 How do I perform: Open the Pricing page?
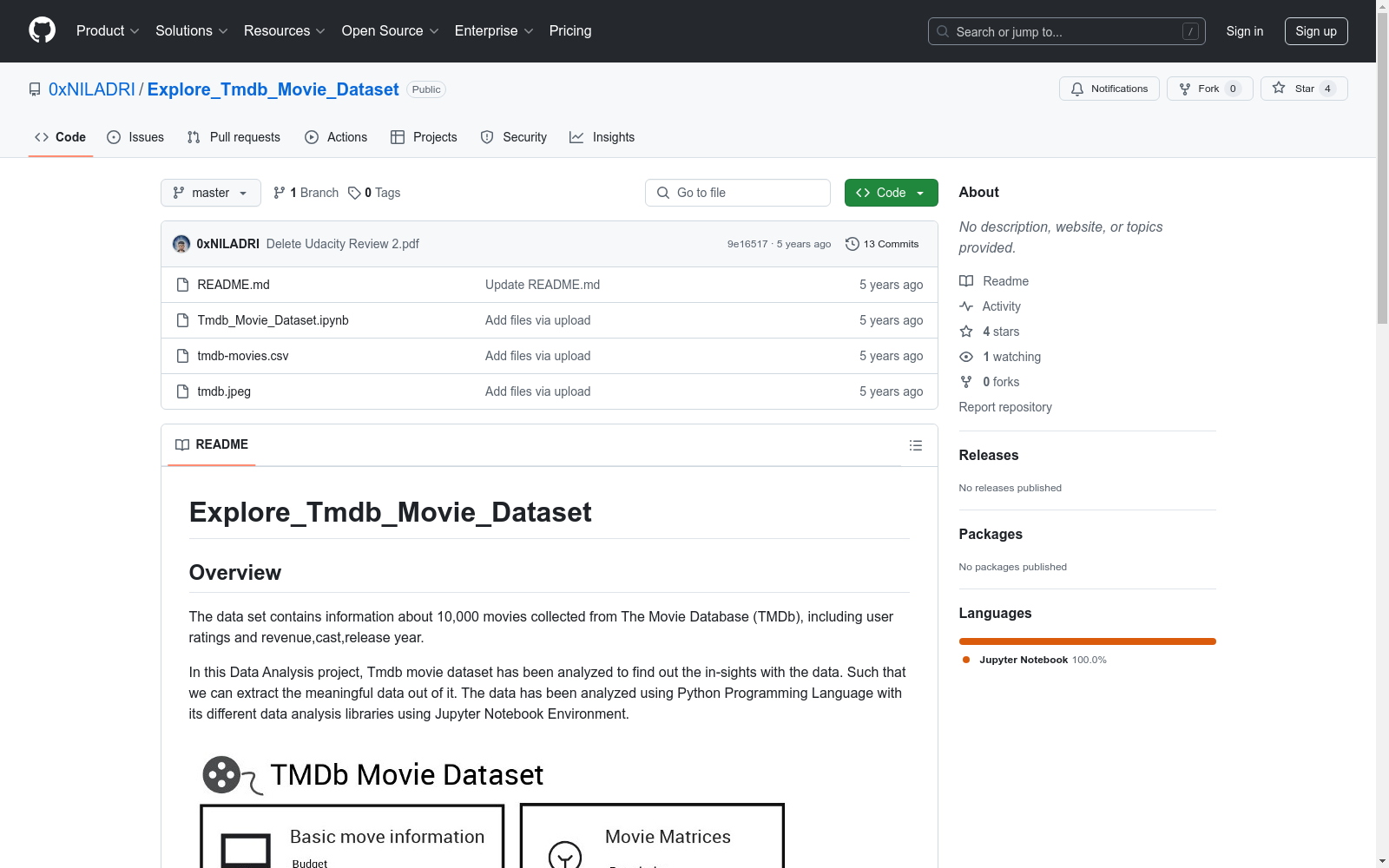(570, 31)
